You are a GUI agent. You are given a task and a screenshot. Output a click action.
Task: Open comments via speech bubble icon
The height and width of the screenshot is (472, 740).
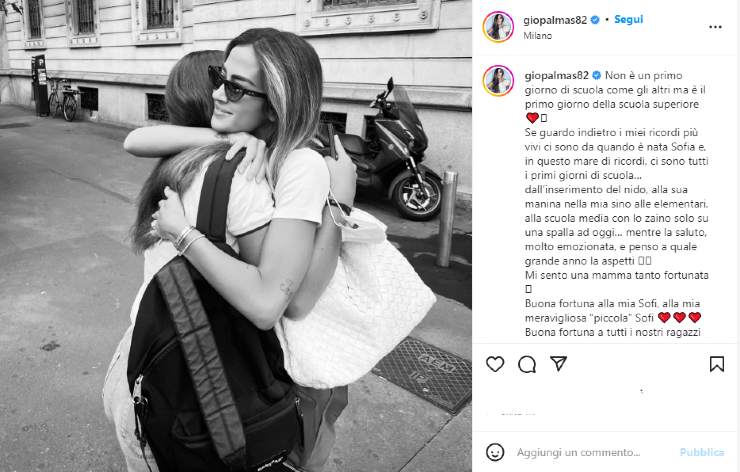[527, 364]
